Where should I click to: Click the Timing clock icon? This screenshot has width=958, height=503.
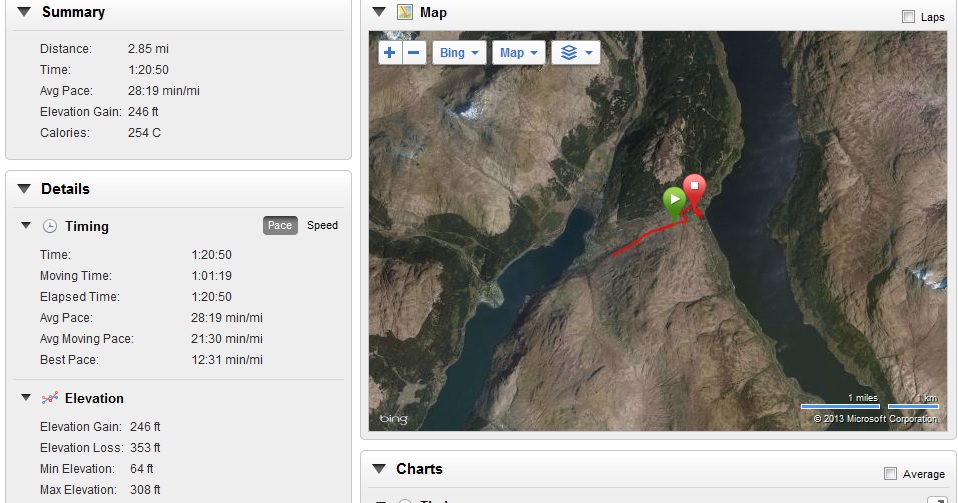coord(50,227)
